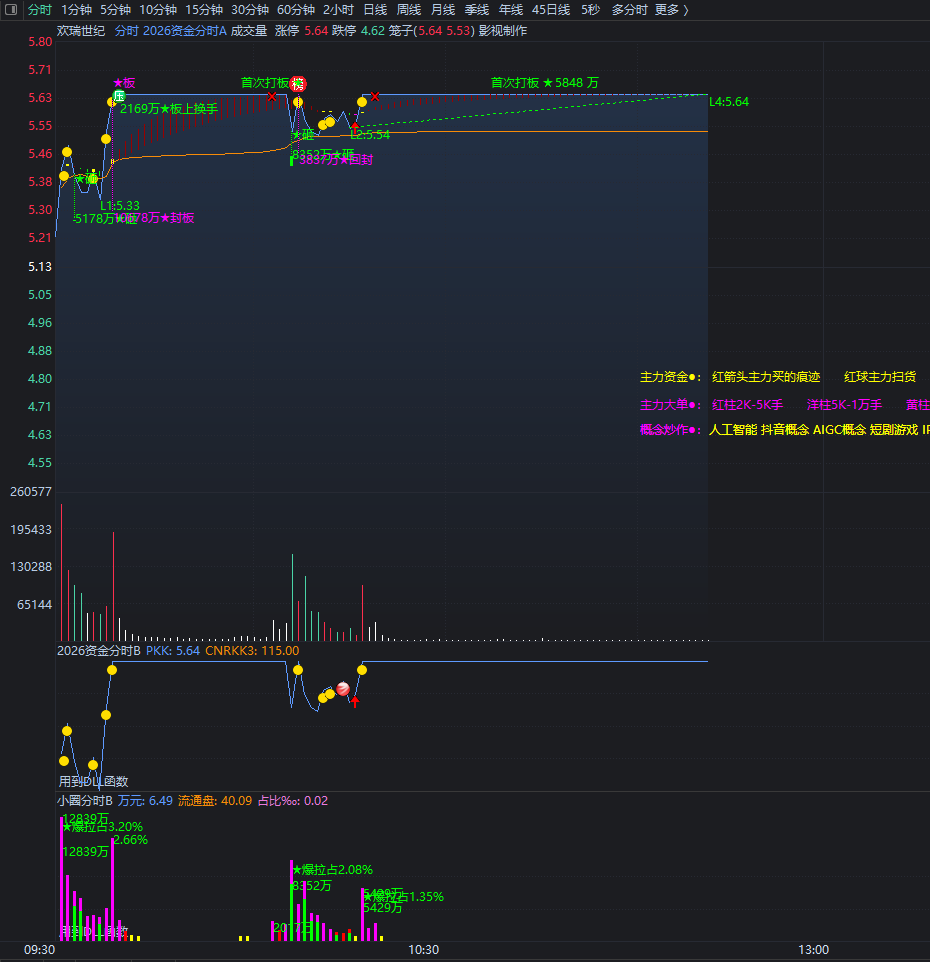
Task: Click the 成交量 label in the header
Action: (x=249, y=31)
